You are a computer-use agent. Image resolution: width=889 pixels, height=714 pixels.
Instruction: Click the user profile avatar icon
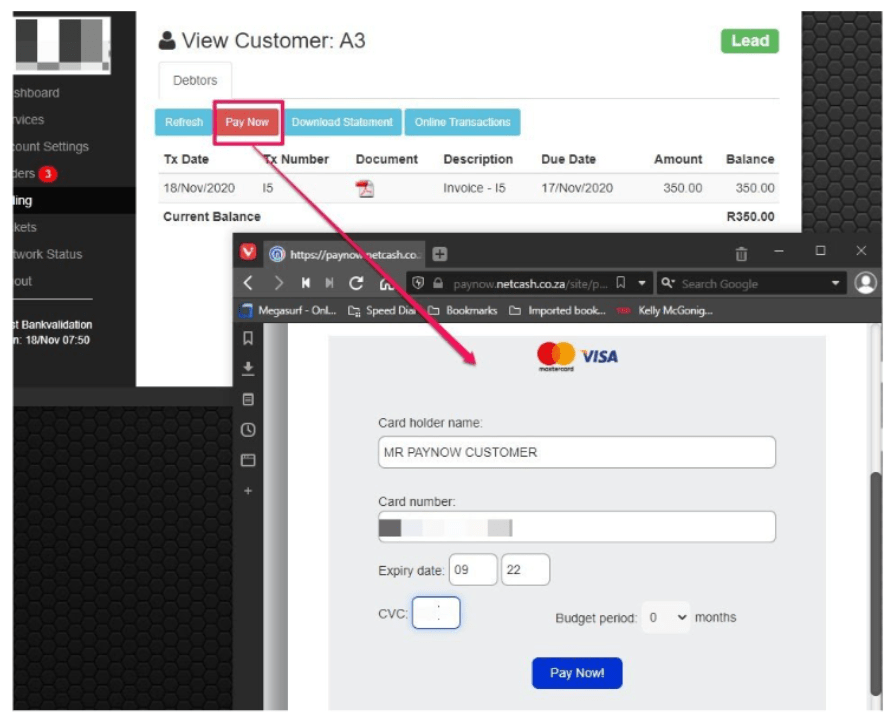(x=865, y=283)
